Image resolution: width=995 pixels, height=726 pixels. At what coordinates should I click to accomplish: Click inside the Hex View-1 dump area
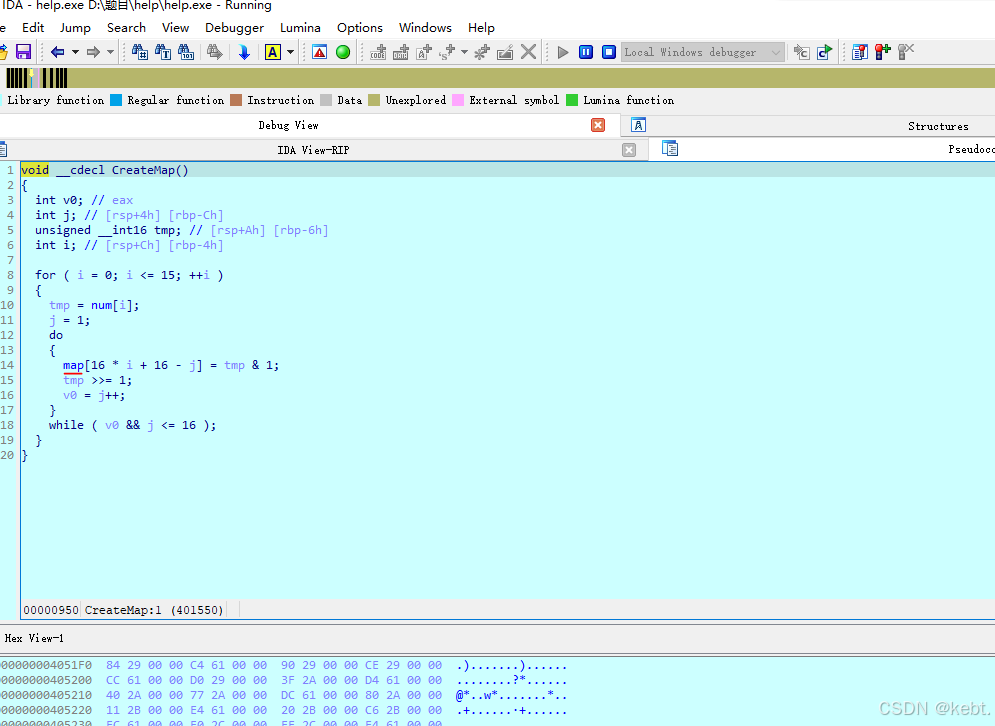(300, 690)
